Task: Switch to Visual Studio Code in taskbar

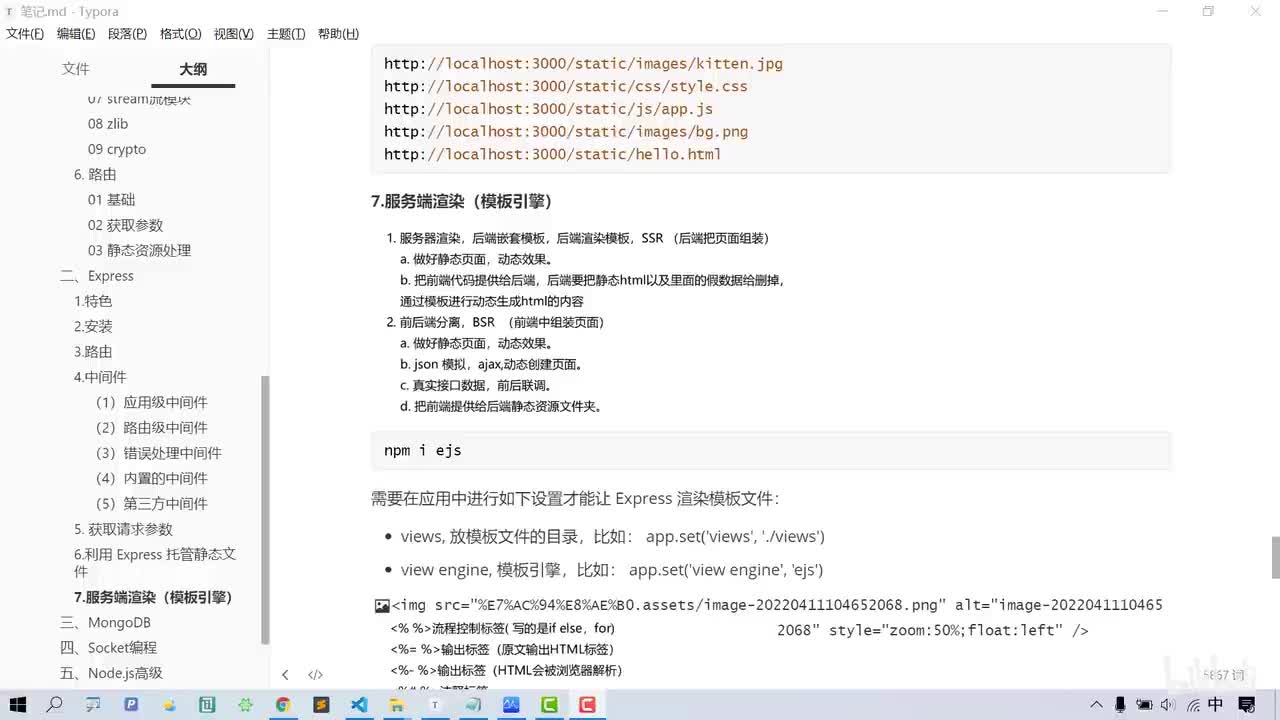Action: (359, 705)
